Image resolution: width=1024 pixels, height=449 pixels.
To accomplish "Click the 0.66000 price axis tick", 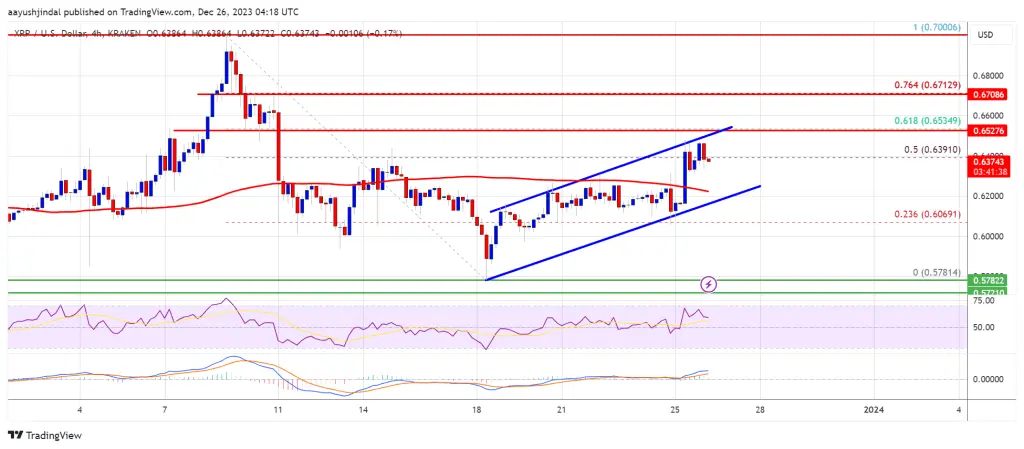I will coord(987,116).
